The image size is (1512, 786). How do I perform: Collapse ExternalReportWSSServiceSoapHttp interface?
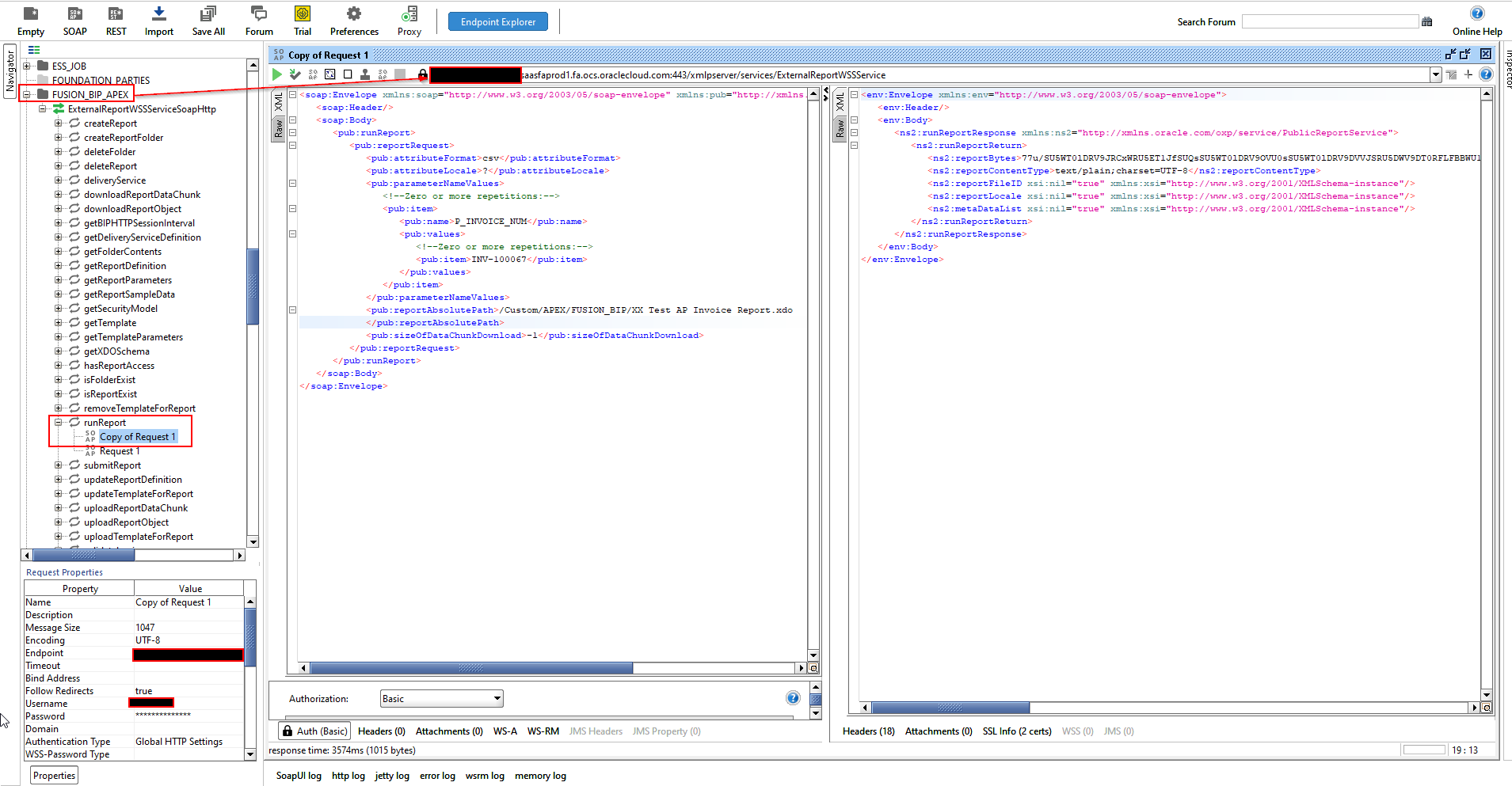point(43,108)
